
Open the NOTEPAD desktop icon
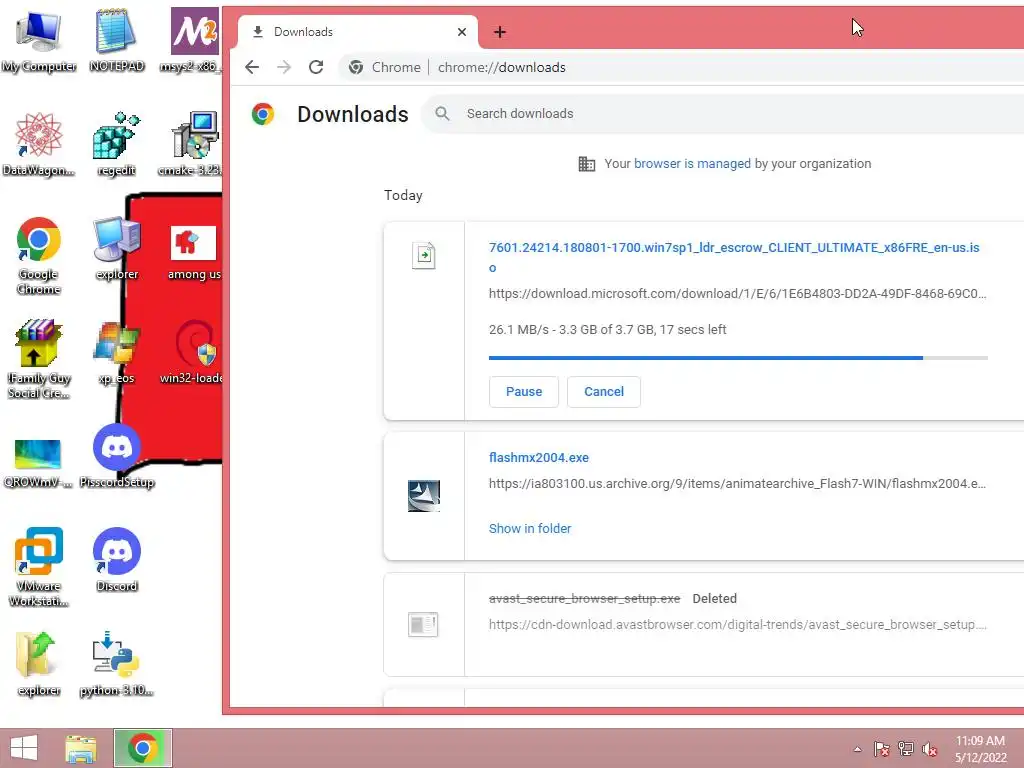coord(116,40)
